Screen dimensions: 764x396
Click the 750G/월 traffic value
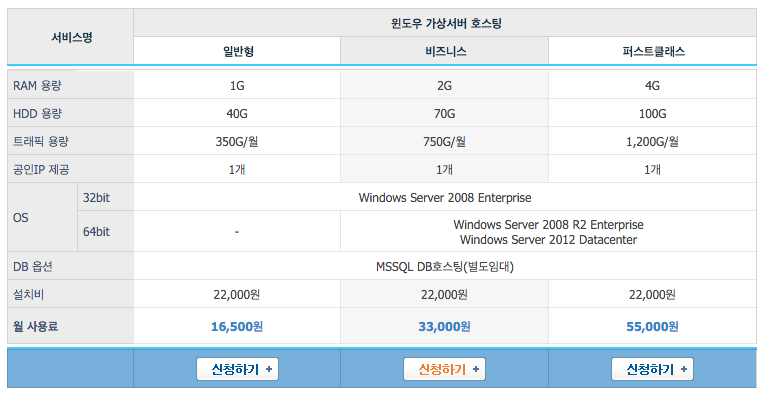point(444,142)
